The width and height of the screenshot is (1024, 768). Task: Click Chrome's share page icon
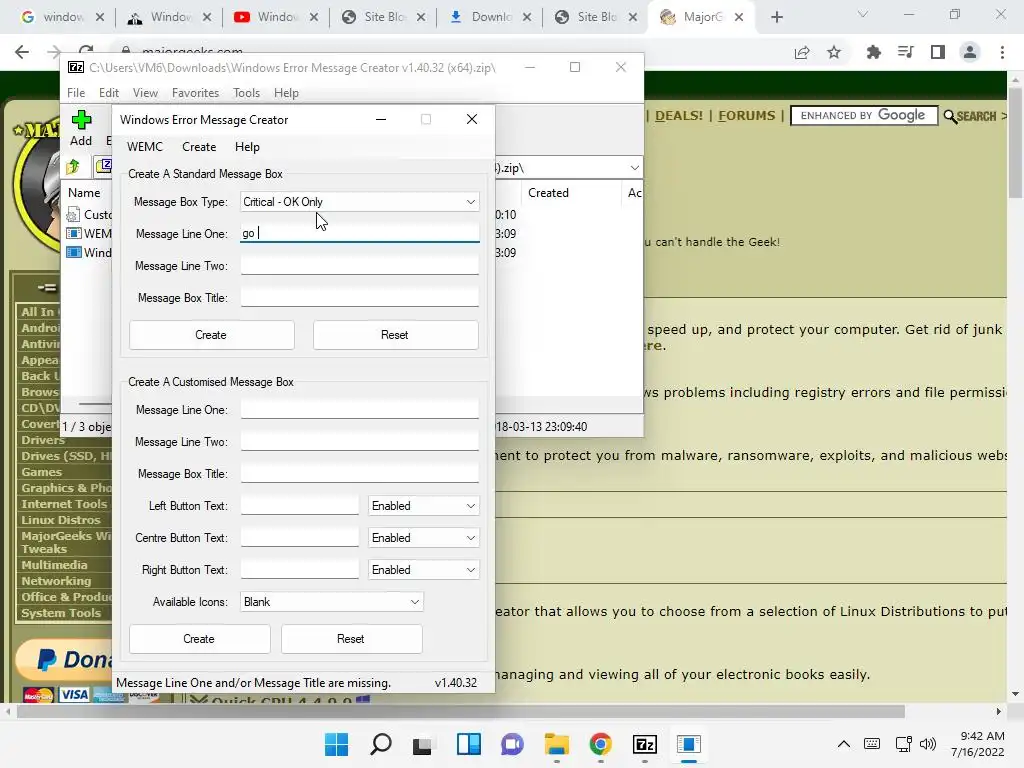click(802, 52)
